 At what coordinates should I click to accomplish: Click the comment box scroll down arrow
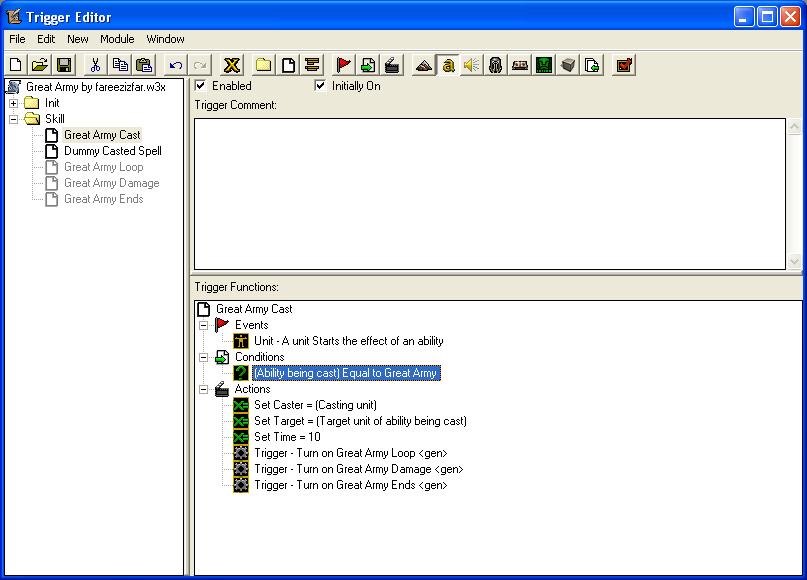[x=794, y=261]
